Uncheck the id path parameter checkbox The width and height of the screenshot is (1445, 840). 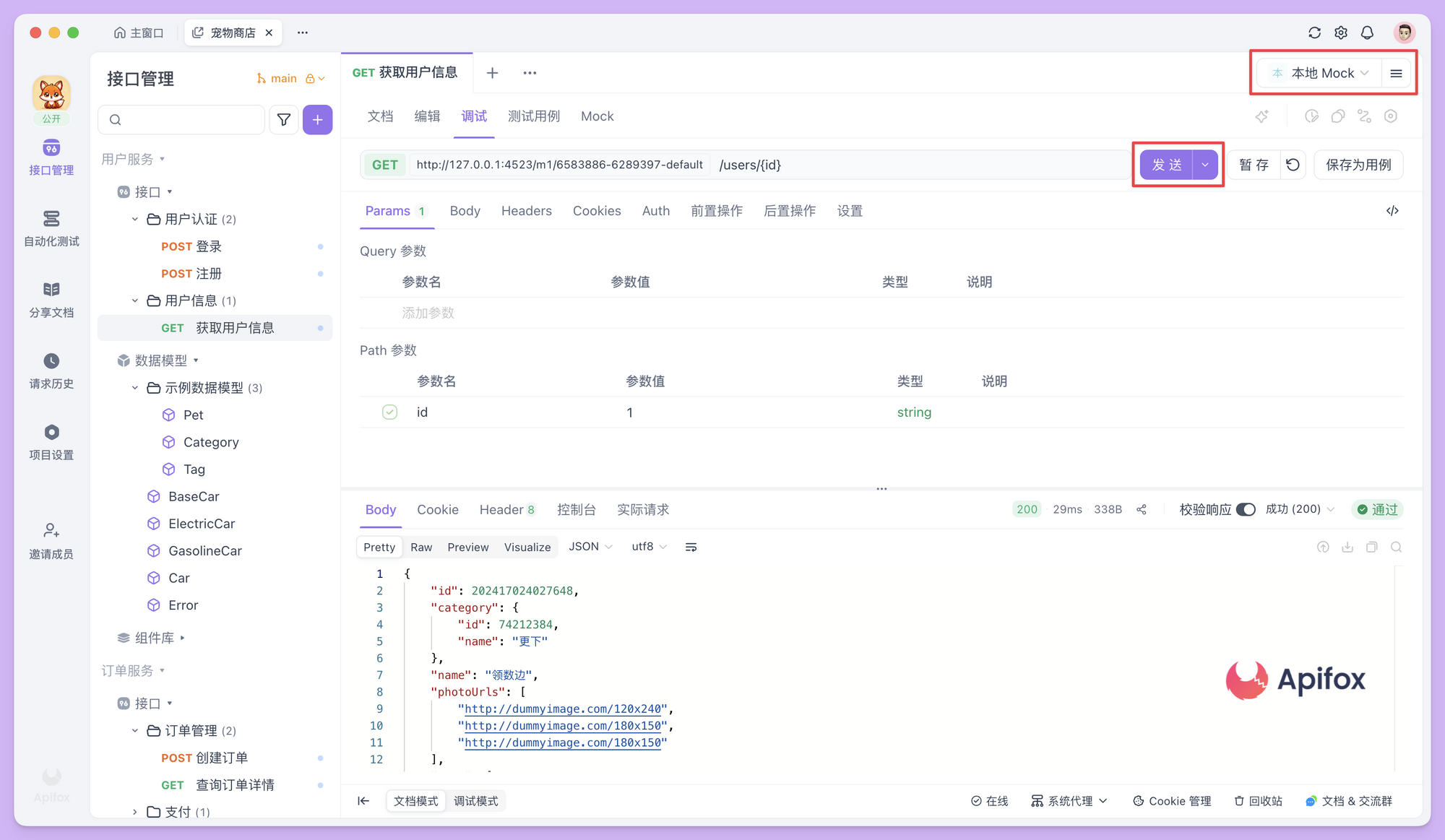coord(389,412)
